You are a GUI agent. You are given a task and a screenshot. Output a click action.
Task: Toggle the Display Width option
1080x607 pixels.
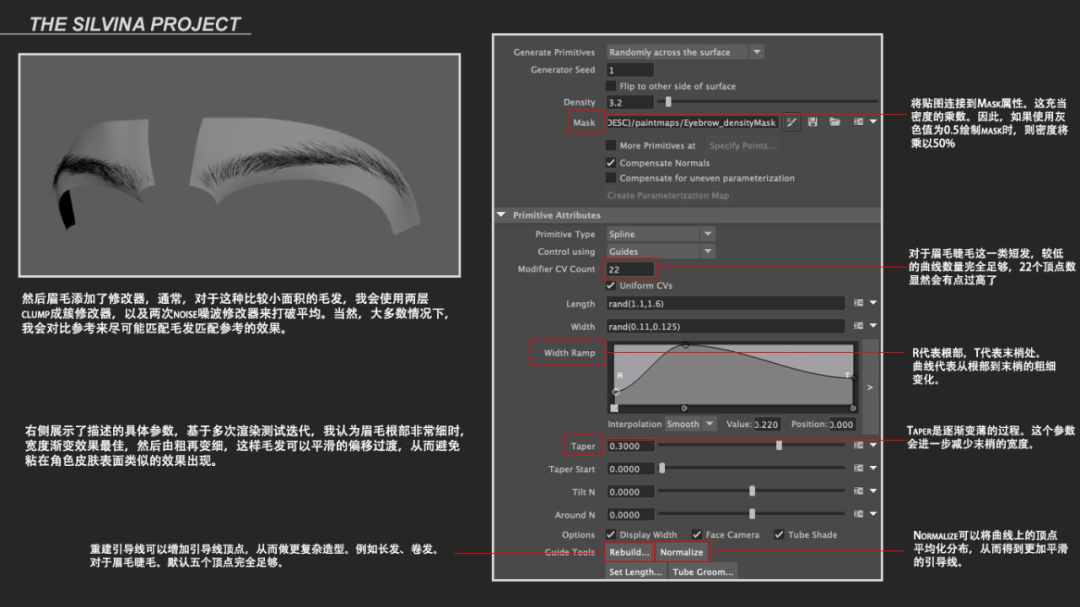(610, 535)
